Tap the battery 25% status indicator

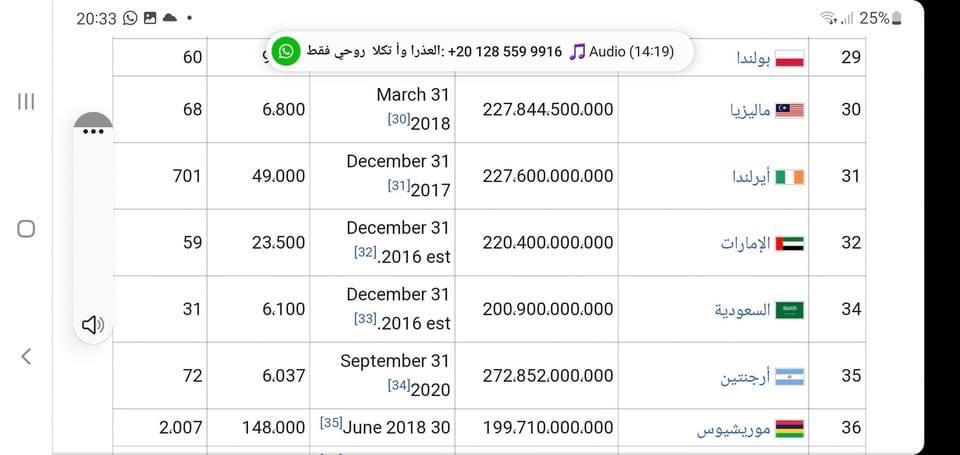pos(880,18)
